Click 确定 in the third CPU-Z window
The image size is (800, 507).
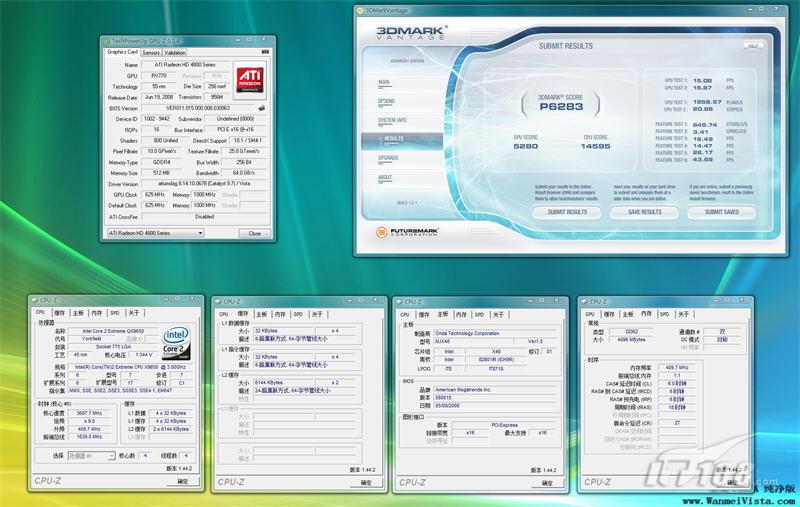pyautogui.click(x=547, y=483)
